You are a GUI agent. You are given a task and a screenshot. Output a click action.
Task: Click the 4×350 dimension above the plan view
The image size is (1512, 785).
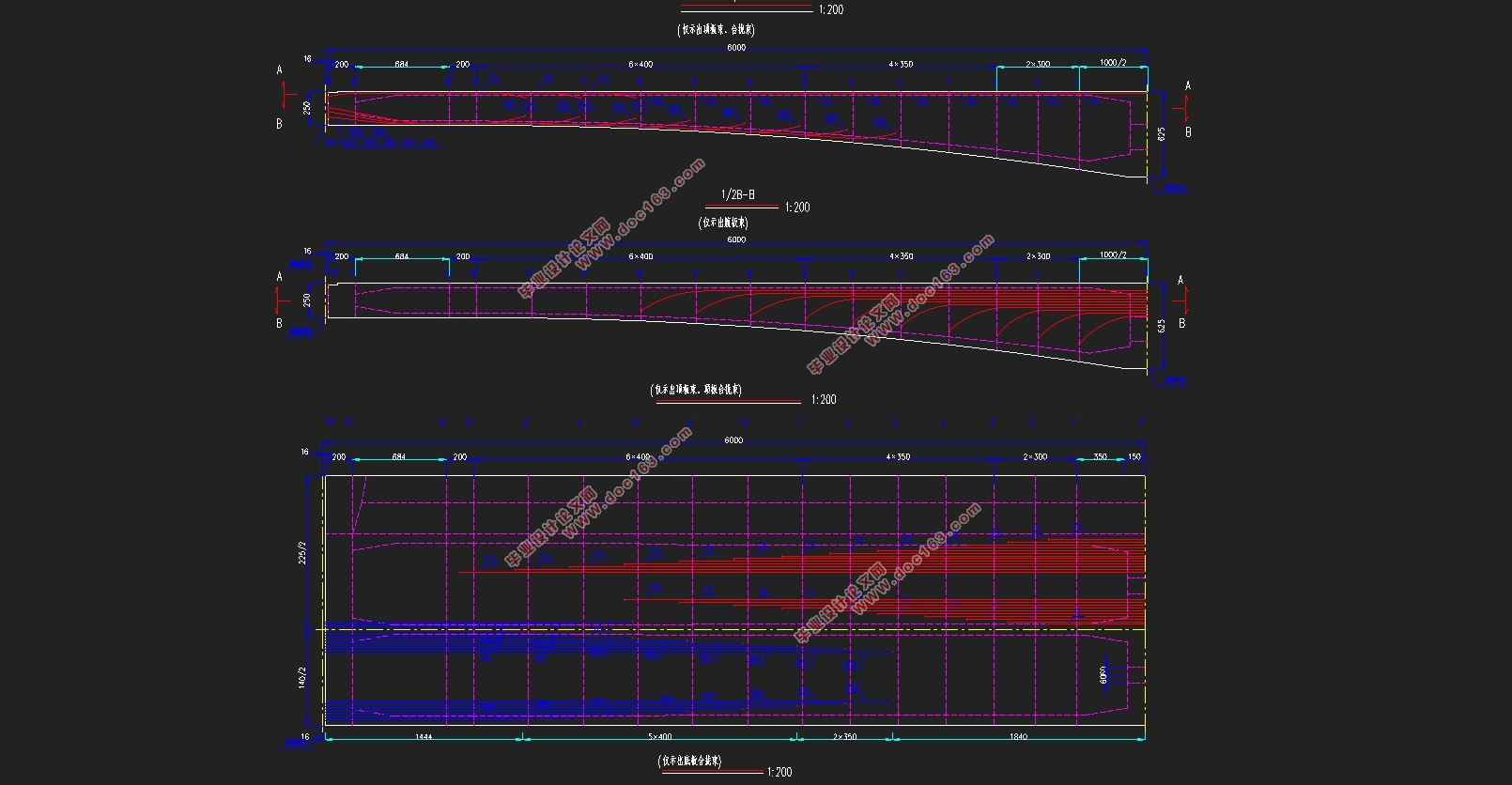pyautogui.click(x=898, y=457)
